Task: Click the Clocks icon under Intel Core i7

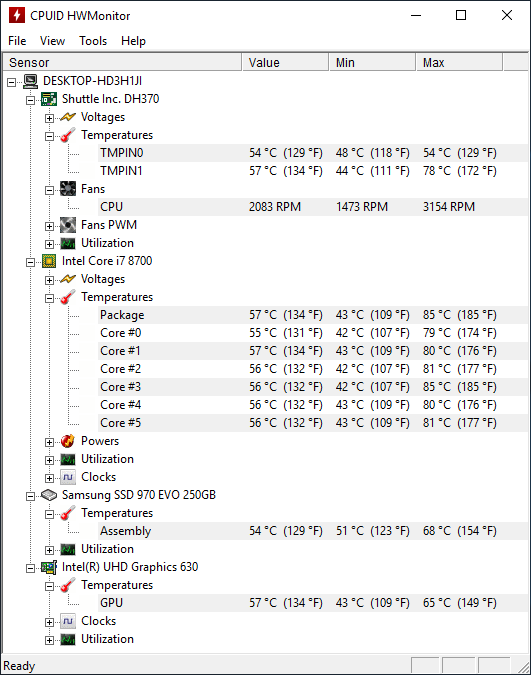Action: [68, 477]
